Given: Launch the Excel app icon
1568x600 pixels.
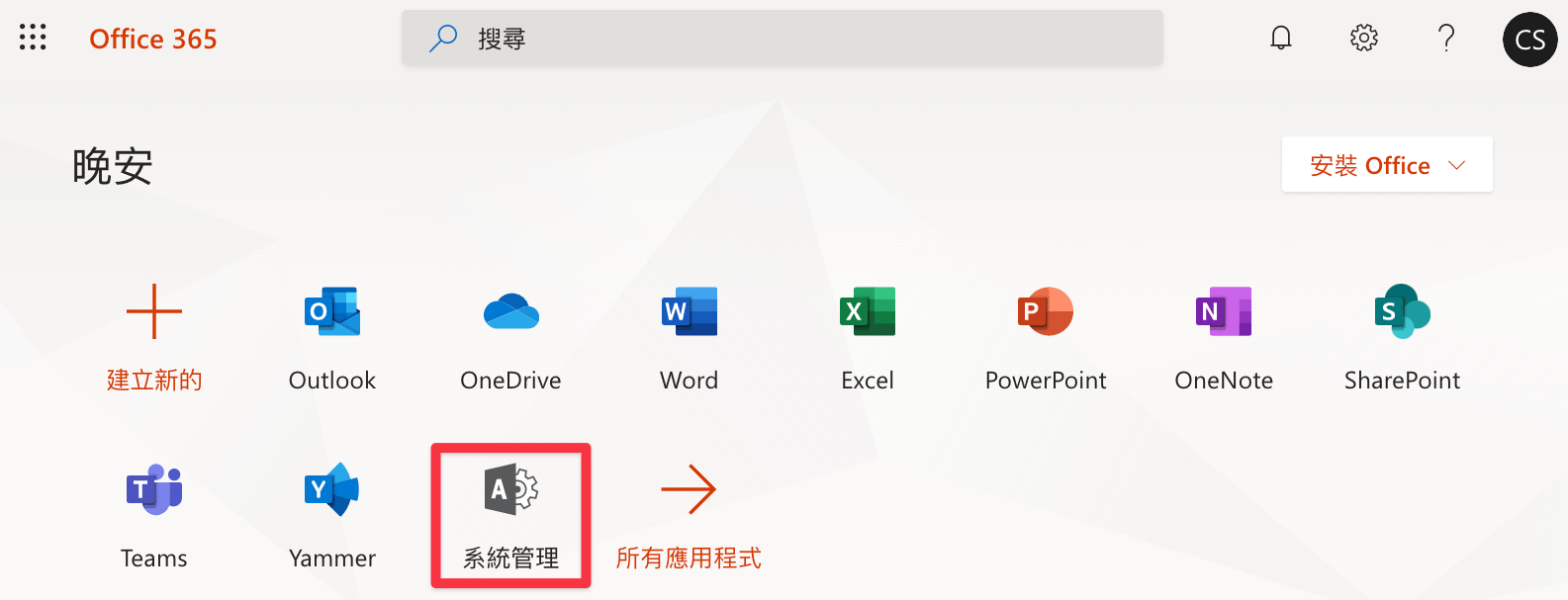Looking at the screenshot, I should coord(868,311).
